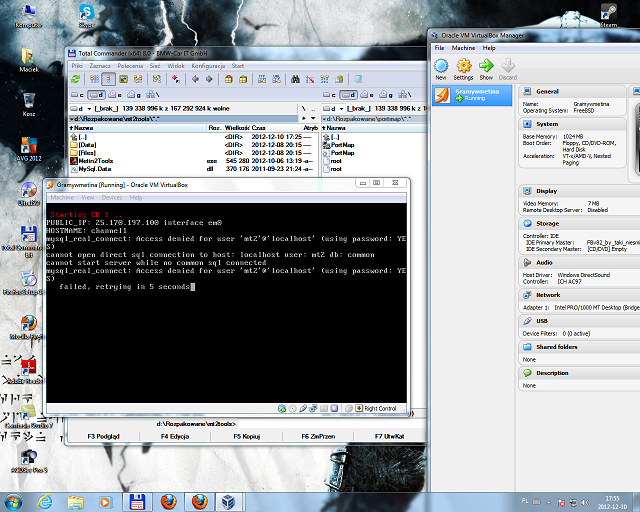Select drive g in the left panel drive bar

click(x=134, y=95)
